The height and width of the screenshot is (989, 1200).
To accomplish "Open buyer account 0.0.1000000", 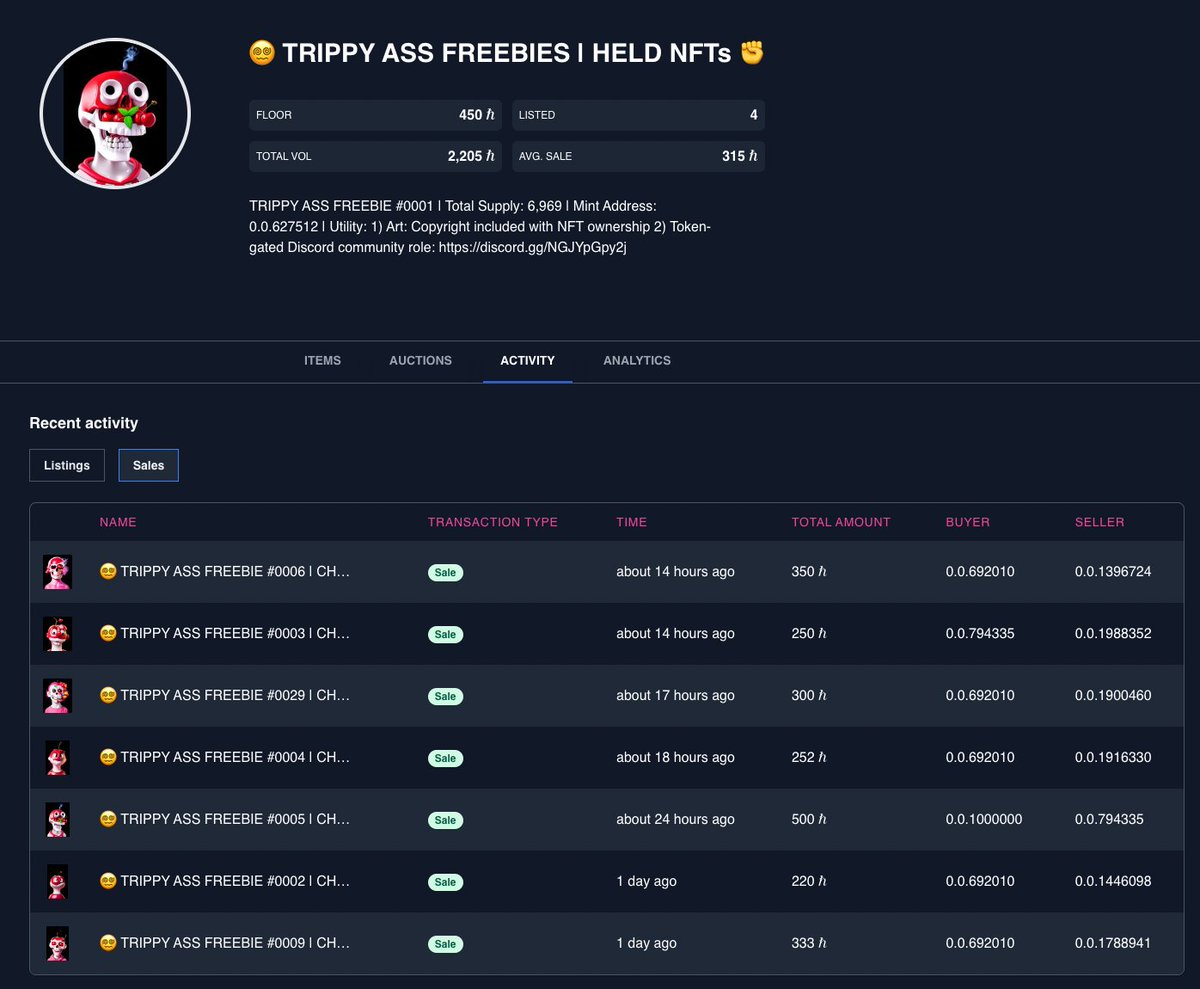I will click(x=984, y=820).
